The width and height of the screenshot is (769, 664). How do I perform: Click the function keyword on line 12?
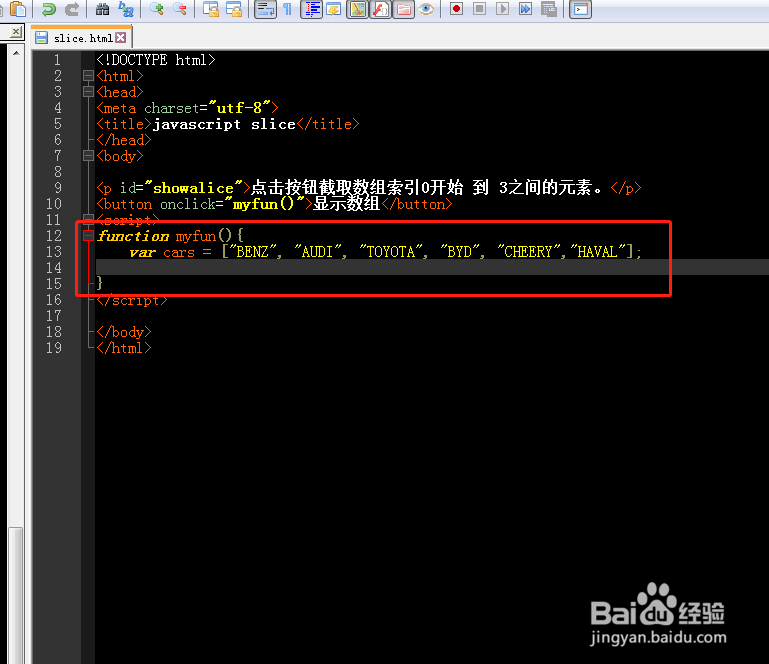(133, 236)
